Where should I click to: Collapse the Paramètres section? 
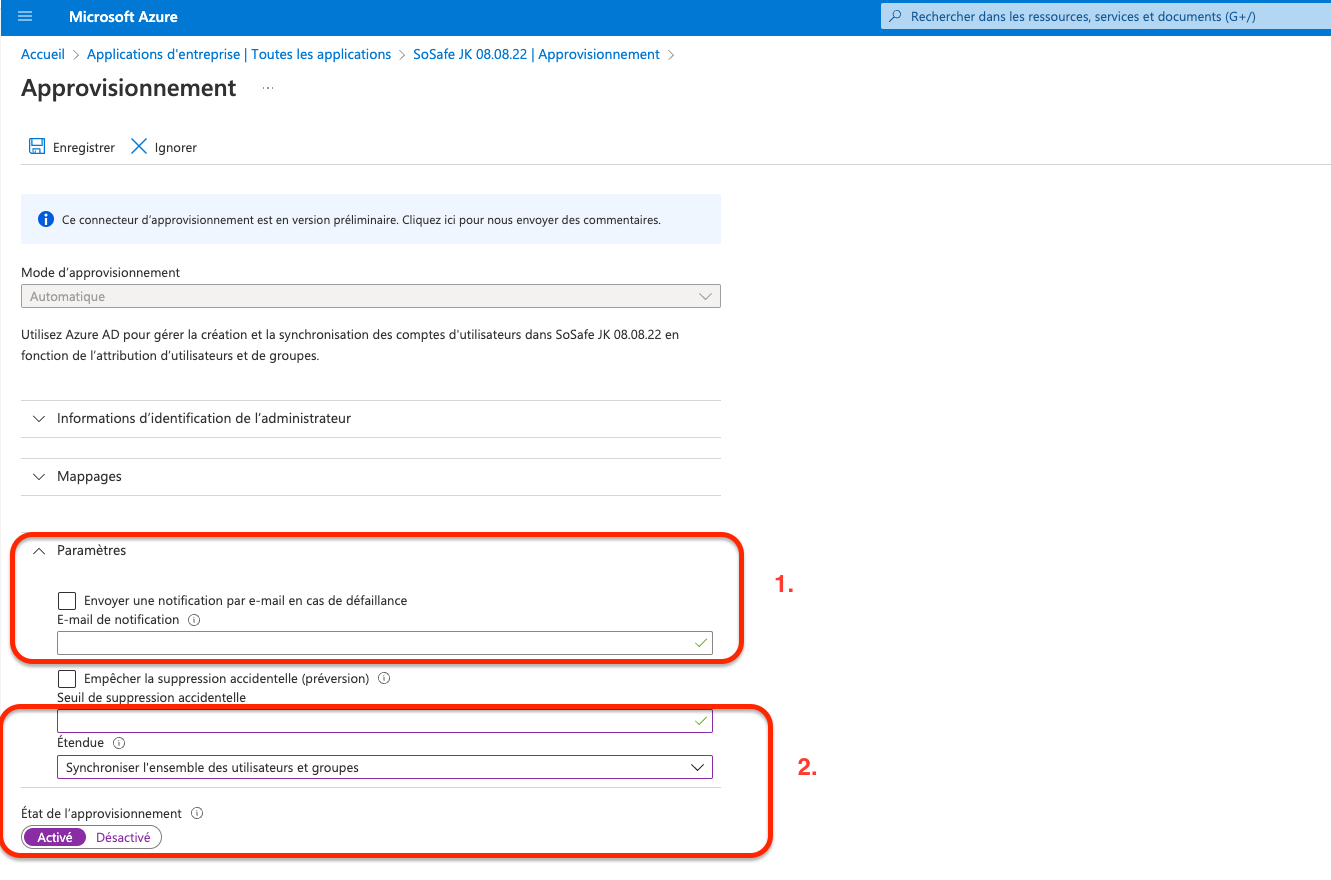[x=91, y=550]
